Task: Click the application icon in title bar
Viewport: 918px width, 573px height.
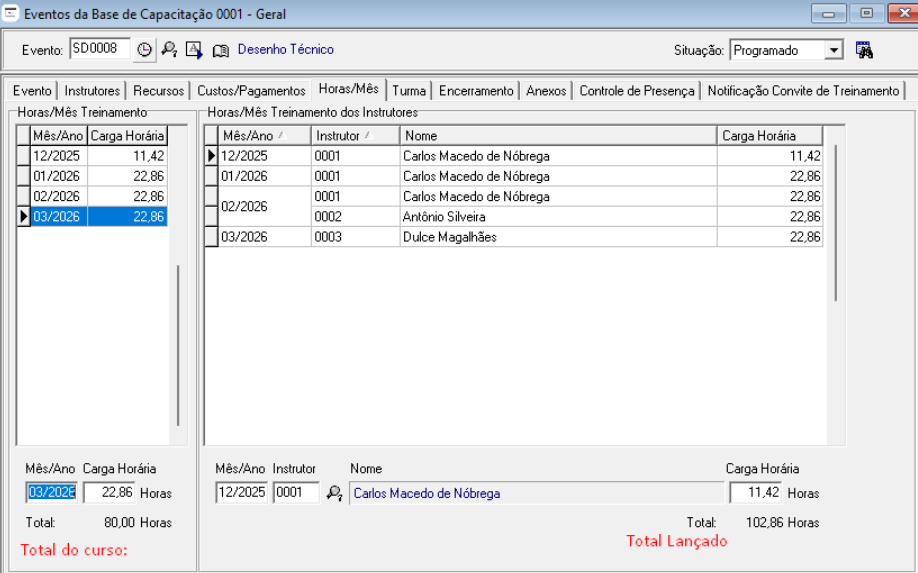Action: coord(11,14)
